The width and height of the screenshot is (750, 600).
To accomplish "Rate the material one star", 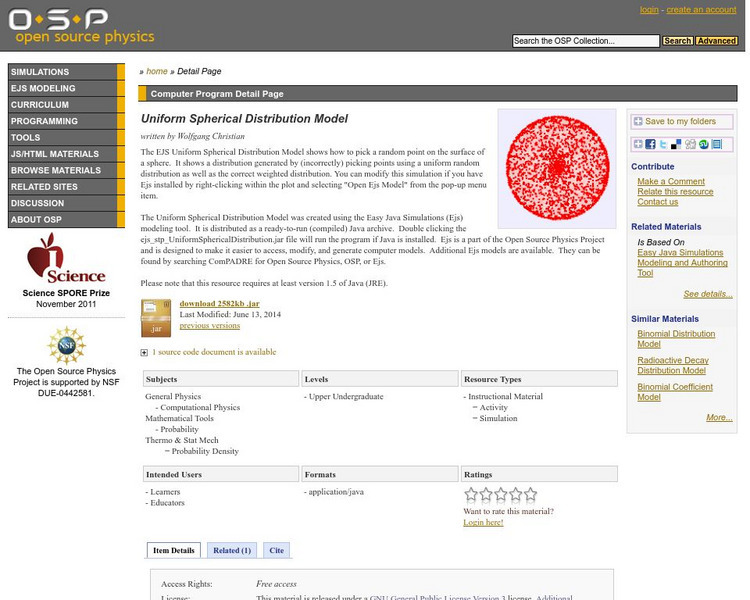I will [x=471, y=494].
